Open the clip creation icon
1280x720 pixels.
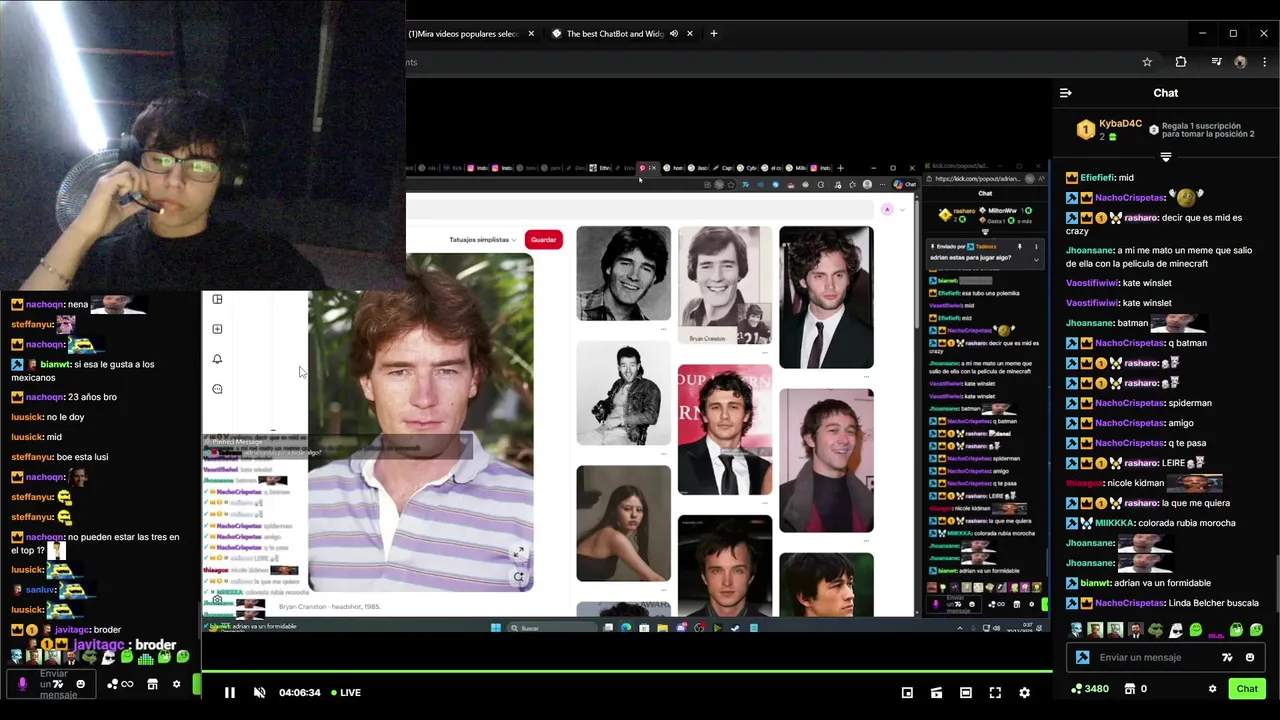936,692
